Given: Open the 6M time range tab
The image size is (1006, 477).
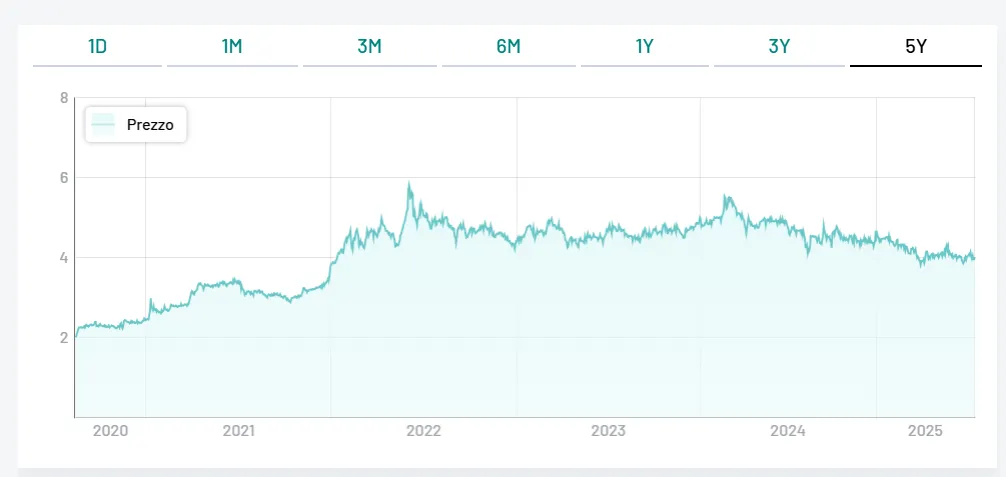Looking at the screenshot, I should tap(508, 46).
